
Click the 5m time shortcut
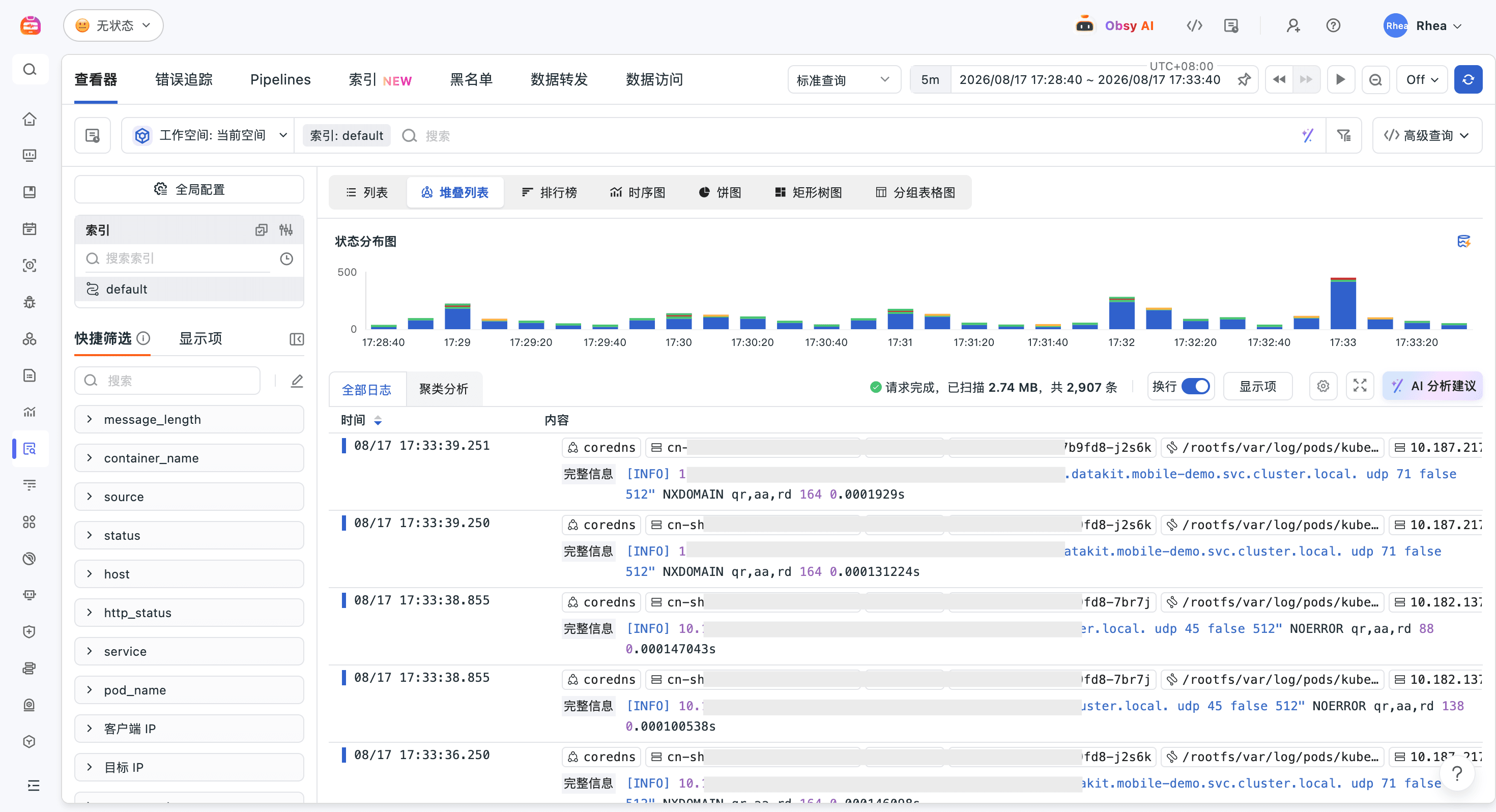click(x=930, y=79)
